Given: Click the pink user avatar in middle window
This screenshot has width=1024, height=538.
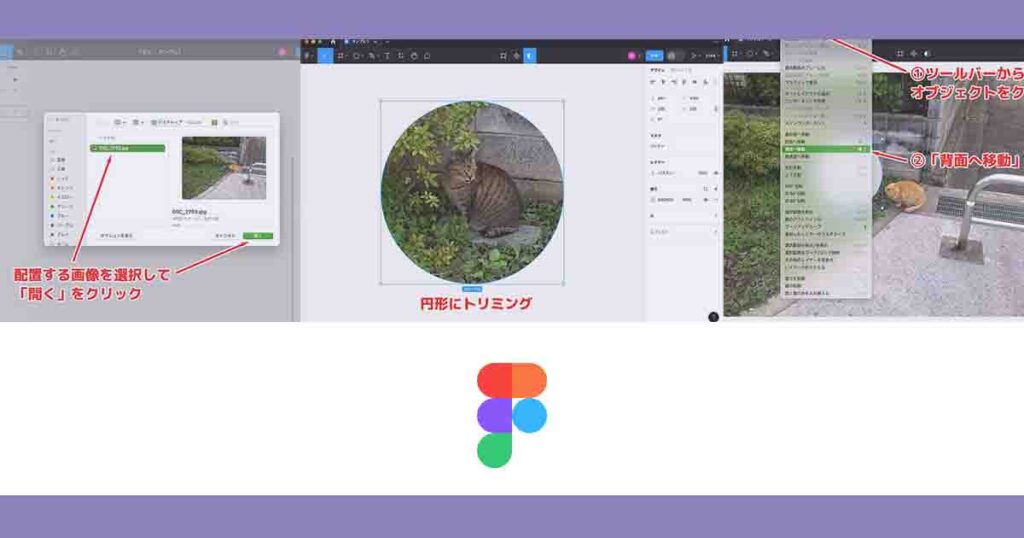Looking at the screenshot, I should (x=632, y=56).
